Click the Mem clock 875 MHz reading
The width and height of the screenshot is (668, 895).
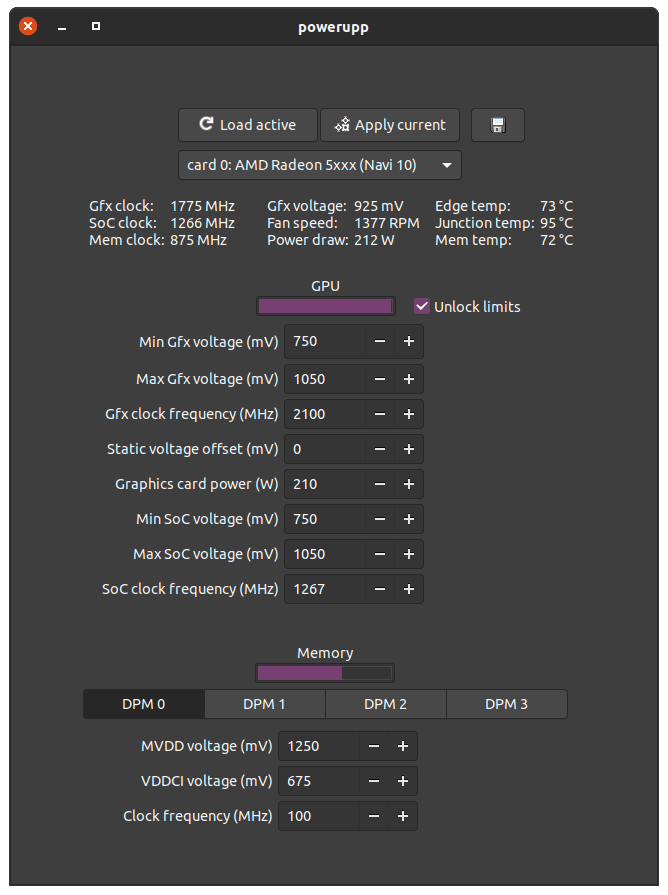(158, 240)
